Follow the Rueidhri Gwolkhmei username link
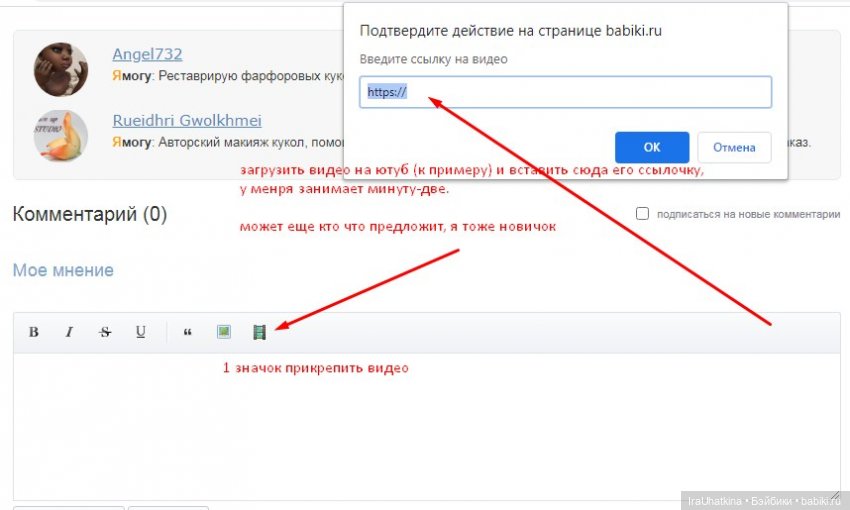850x510 pixels. coord(187,120)
